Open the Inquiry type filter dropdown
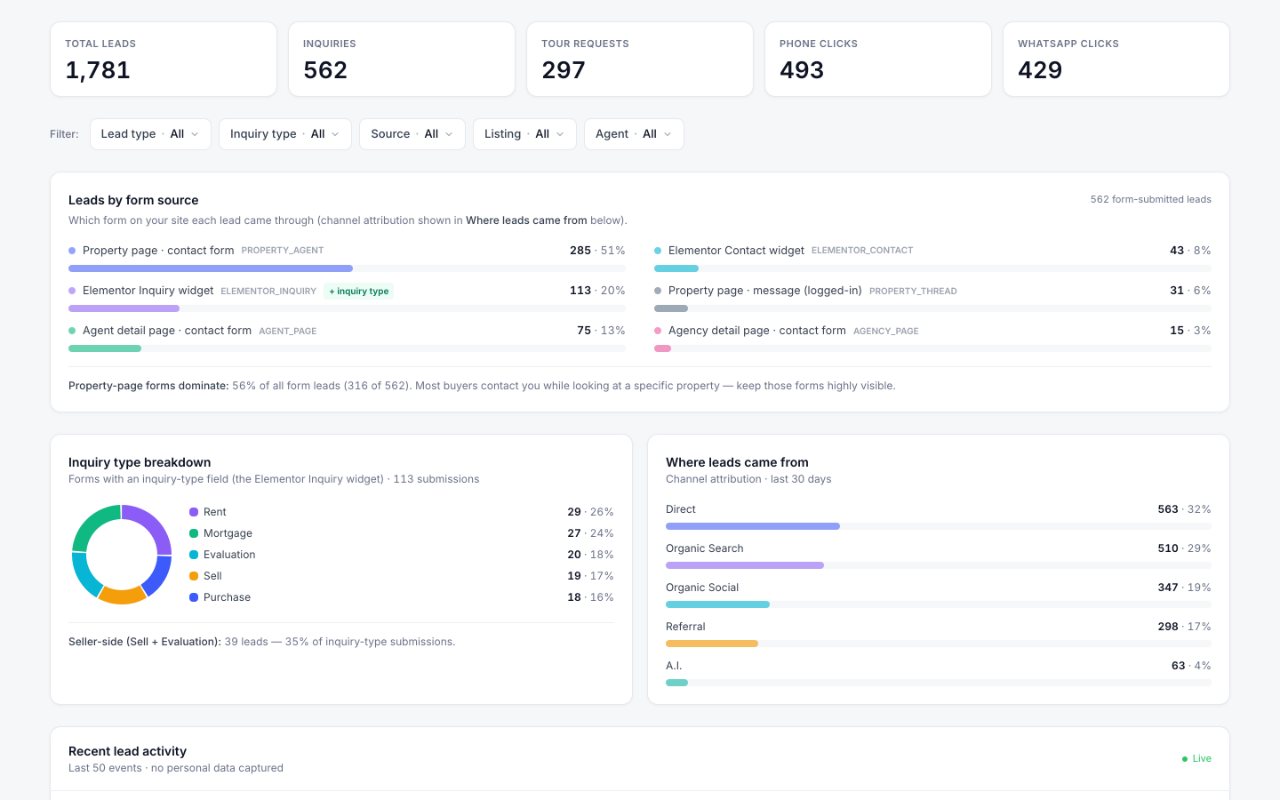Viewport: 1280px width, 800px height. coord(285,134)
